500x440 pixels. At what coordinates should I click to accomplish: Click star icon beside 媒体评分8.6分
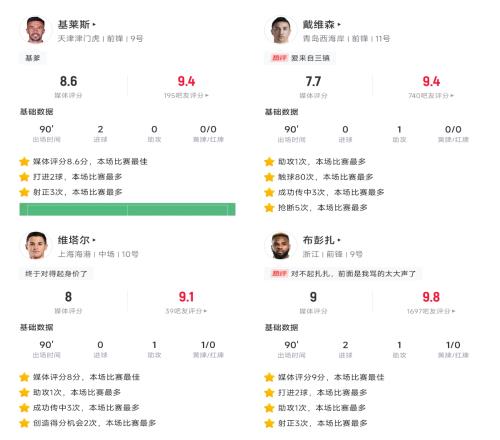pyautogui.click(x=24, y=162)
